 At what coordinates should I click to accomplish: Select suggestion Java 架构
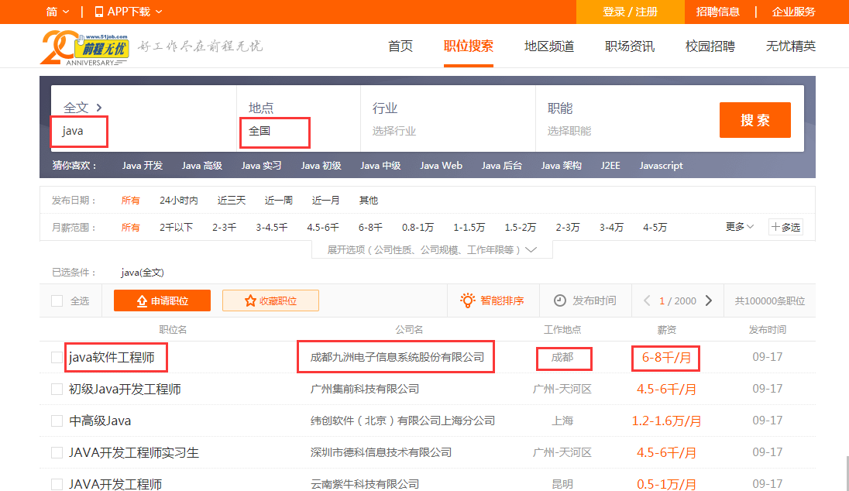(561, 166)
